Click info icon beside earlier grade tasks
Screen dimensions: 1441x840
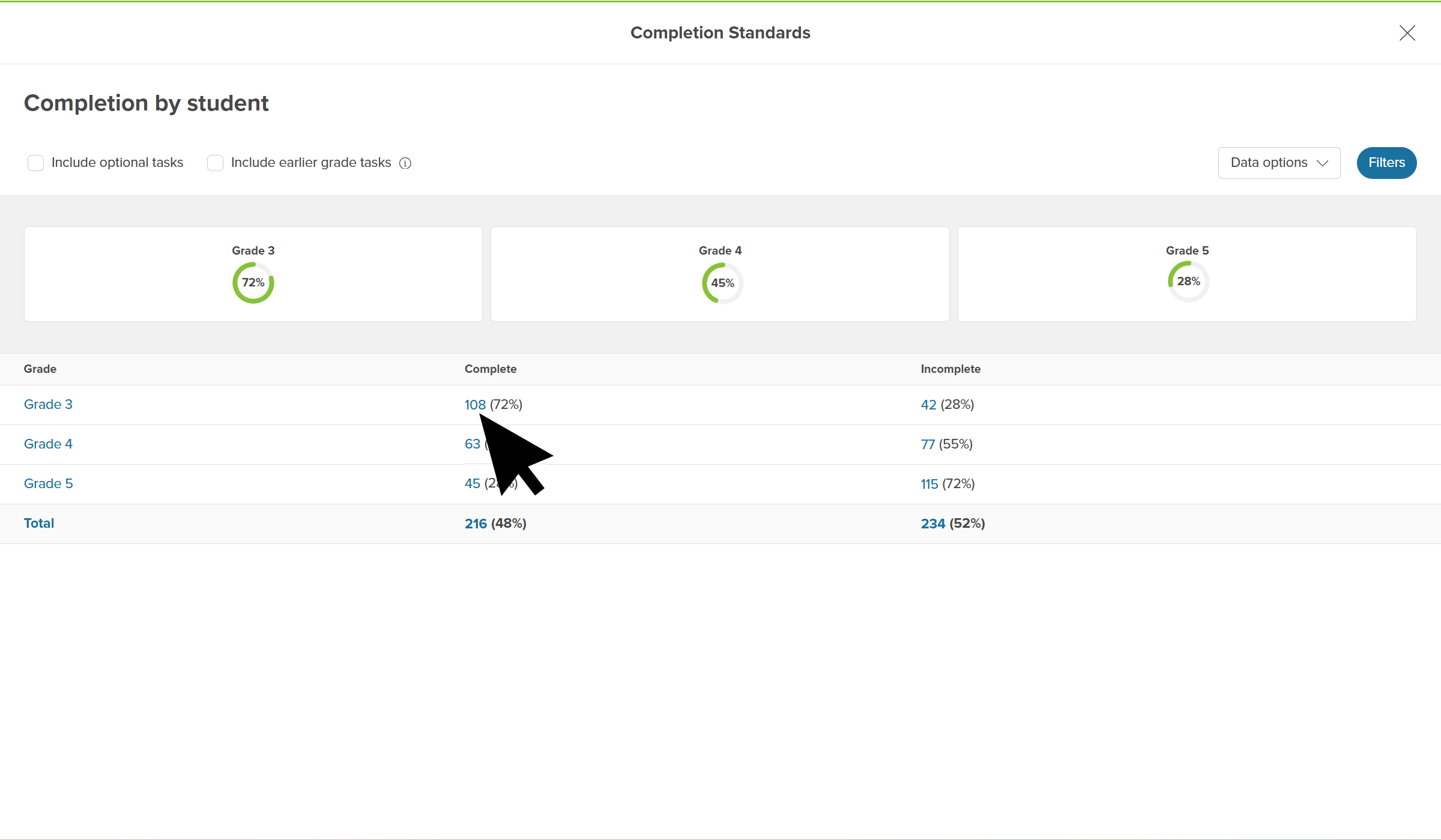coord(405,163)
